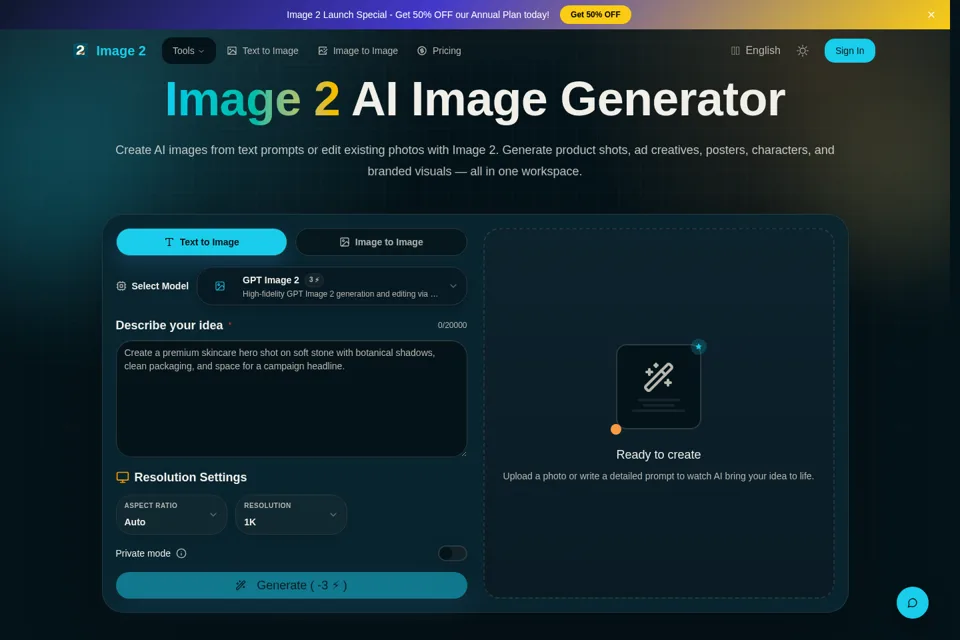Viewport: 960px width, 640px height.
Task: Go to Text to Image nav link
Action: pos(263,51)
